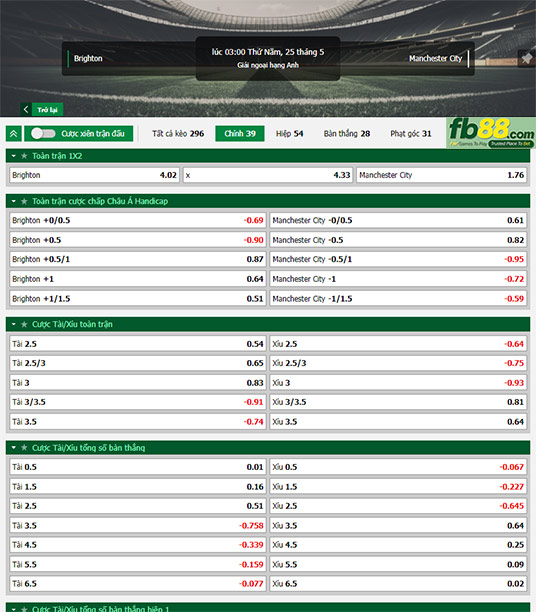Click the pin icon beside Manchester City header
The height and width of the screenshot is (612, 536).
pos(527,59)
